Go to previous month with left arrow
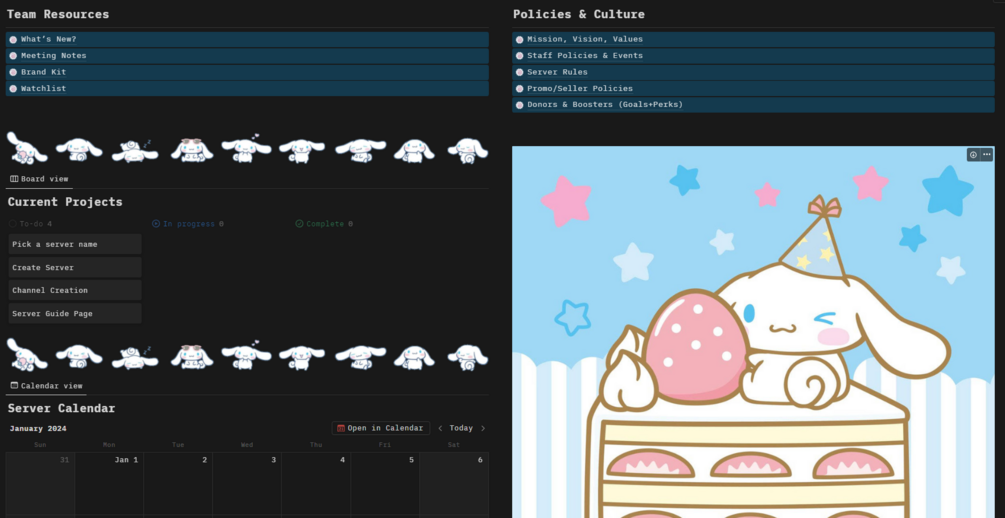Screen dimensions: 1005x518 coord(440,428)
